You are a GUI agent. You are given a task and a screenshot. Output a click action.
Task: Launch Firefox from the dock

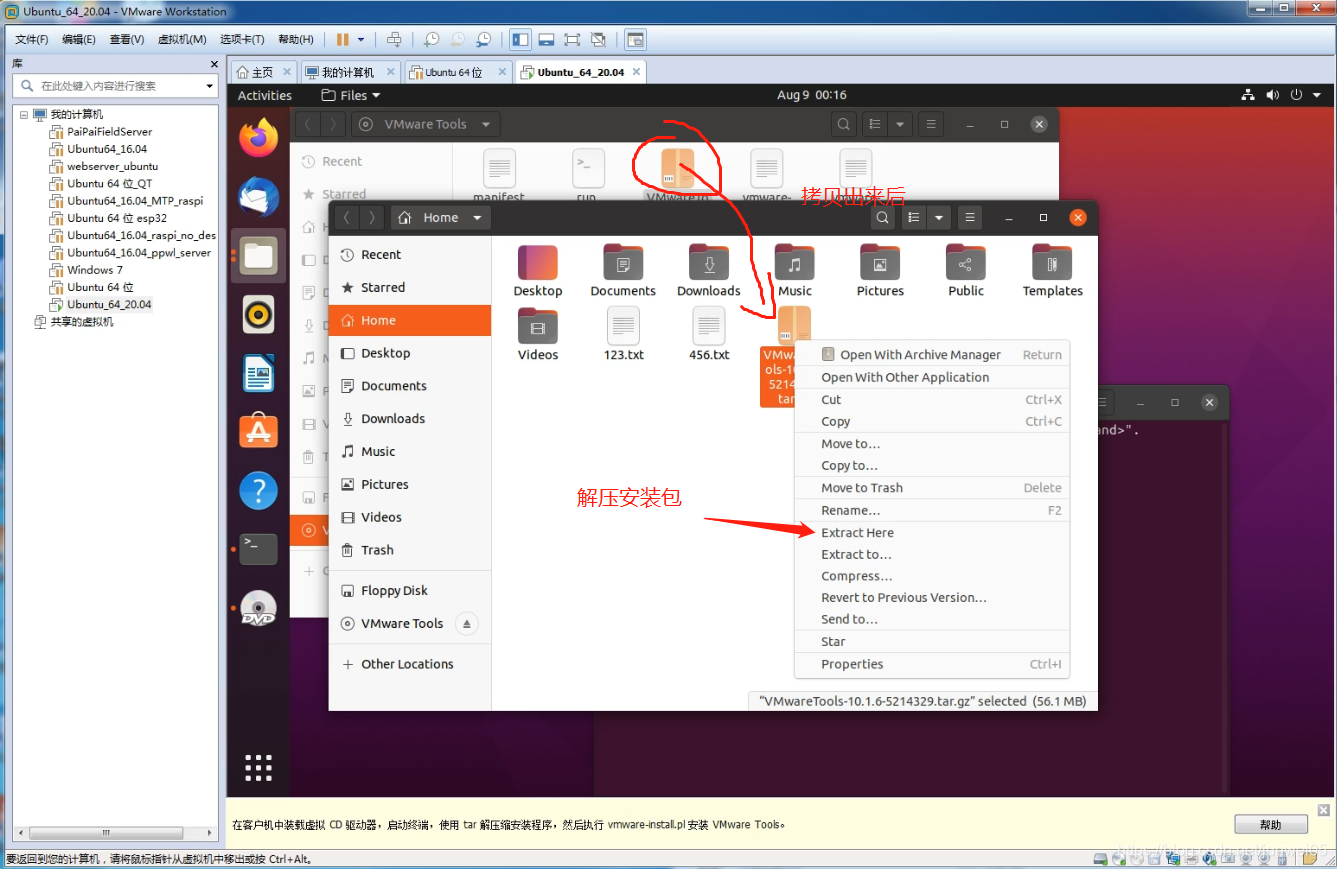(x=259, y=137)
